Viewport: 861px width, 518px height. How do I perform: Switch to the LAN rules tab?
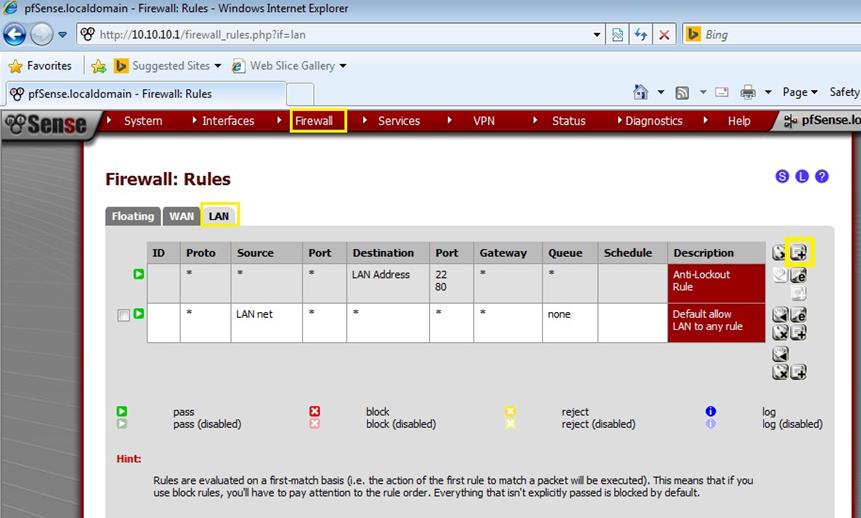click(219, 216)
